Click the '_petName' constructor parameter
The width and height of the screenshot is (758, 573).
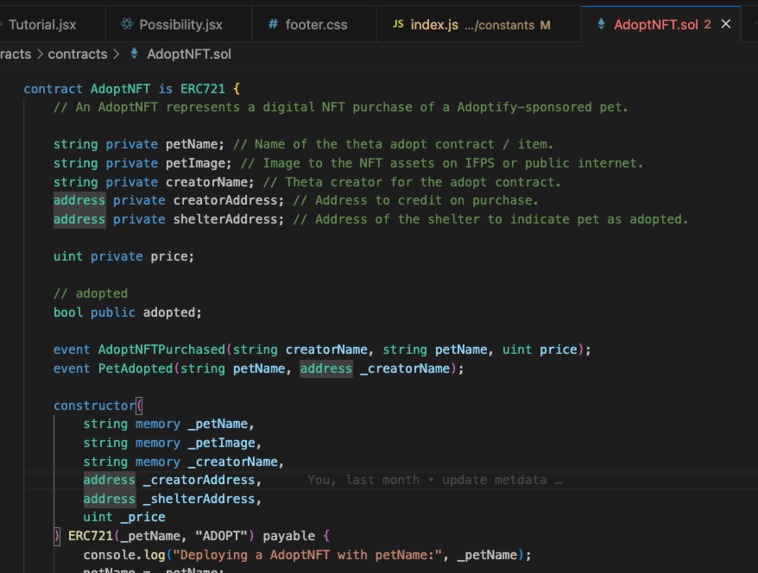(x=218, y=424)
